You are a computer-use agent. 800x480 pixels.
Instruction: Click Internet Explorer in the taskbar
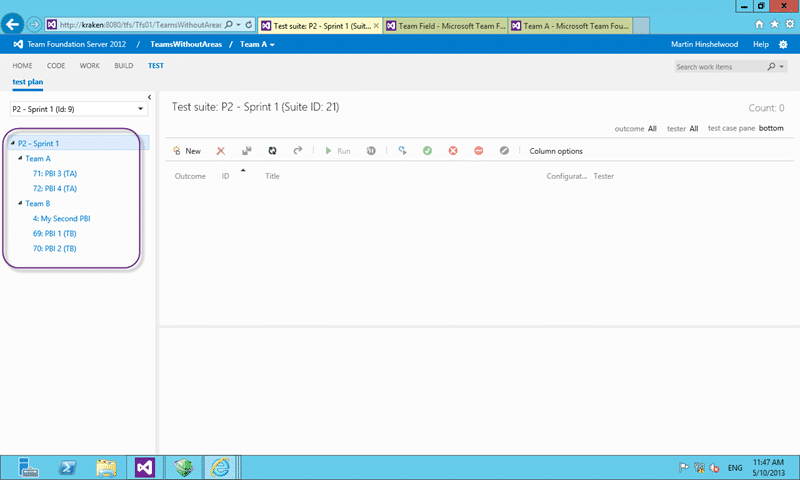pos(220,467)
